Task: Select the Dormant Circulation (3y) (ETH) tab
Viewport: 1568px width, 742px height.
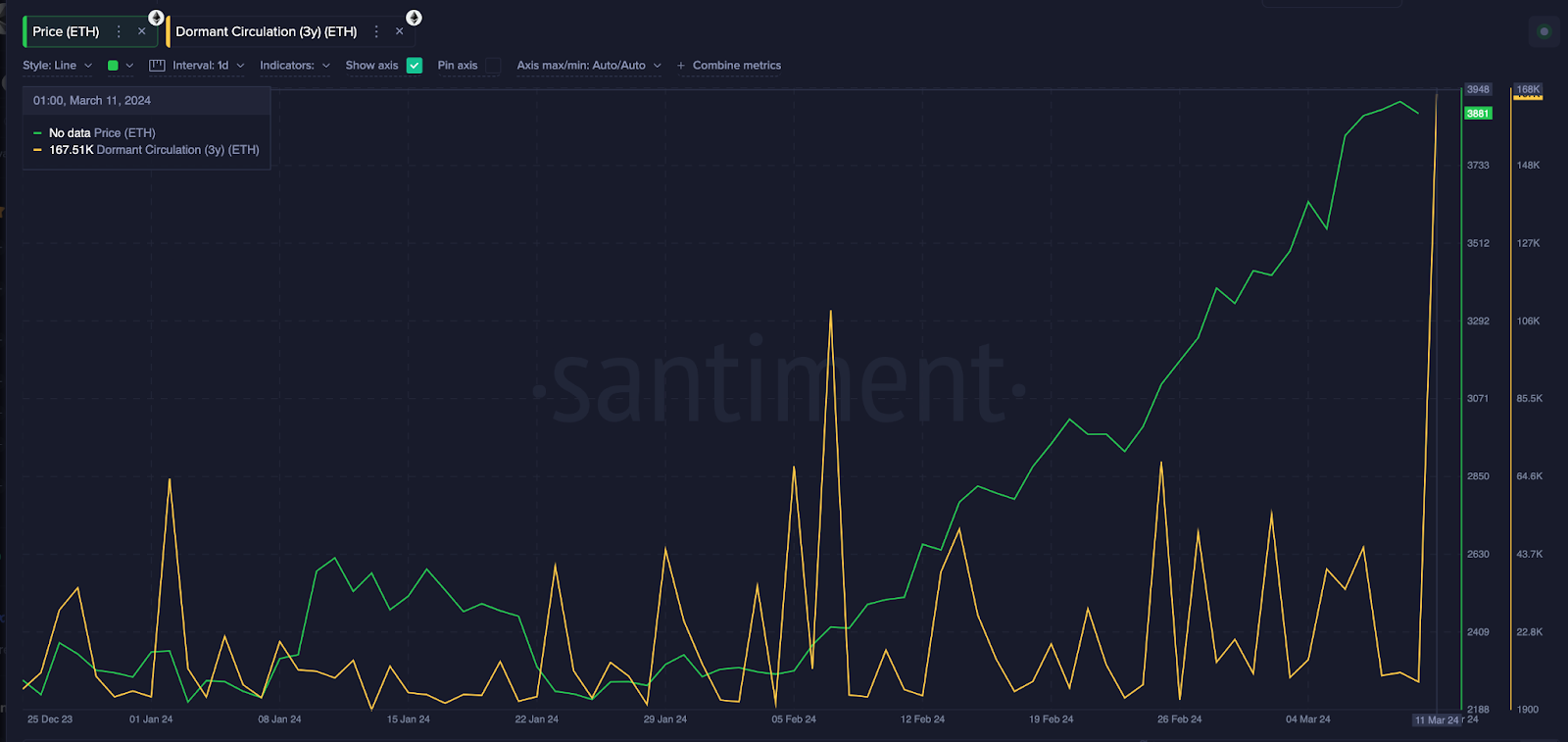Action: click(x=266, y=31)
